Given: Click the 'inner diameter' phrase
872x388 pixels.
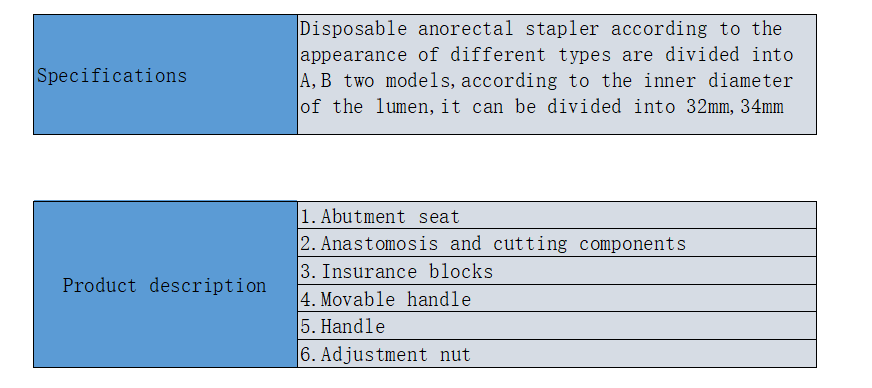Looking at the screenshot, I should pos(718,81).
